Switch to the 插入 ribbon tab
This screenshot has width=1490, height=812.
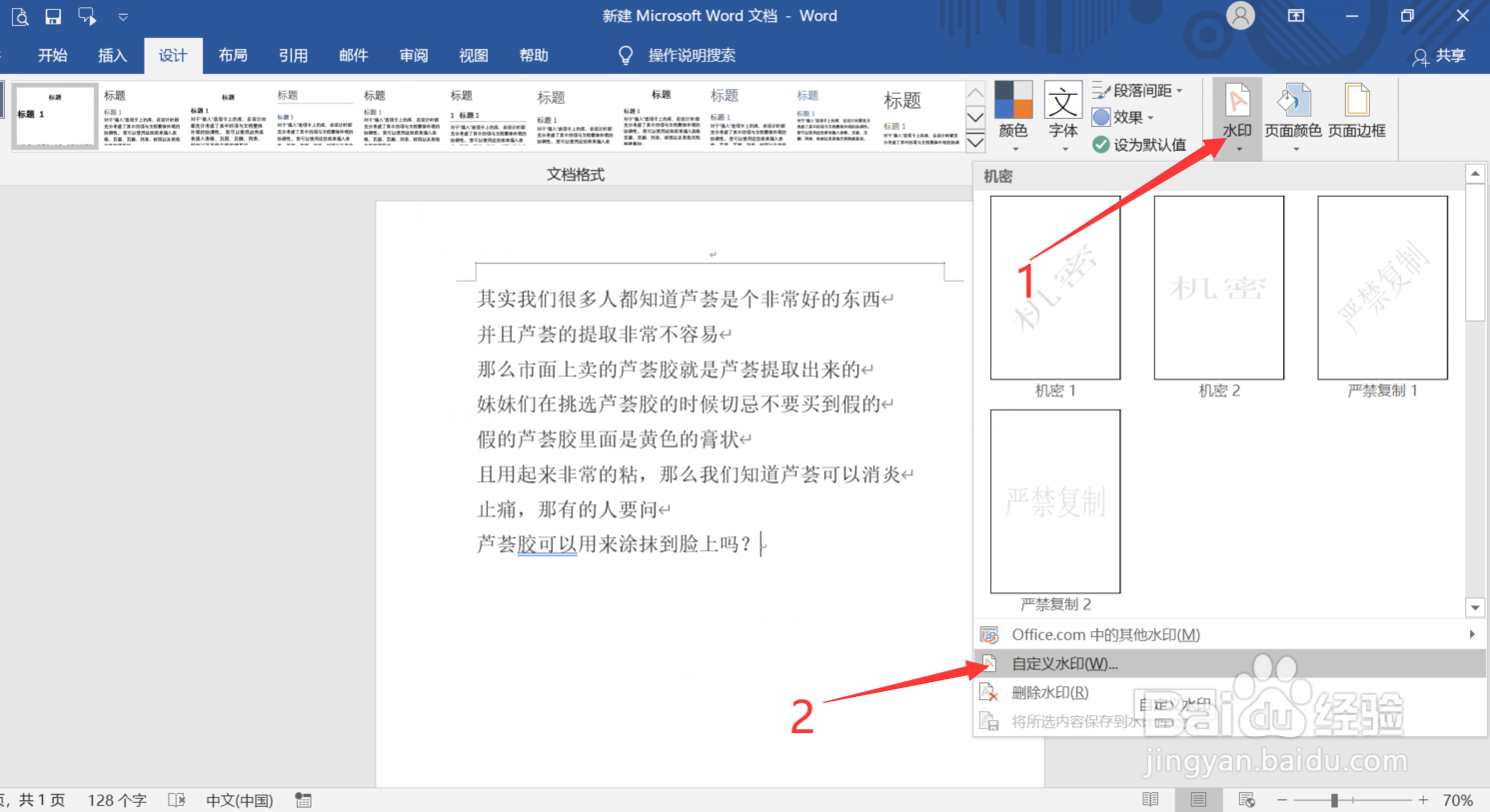coord(112,56)
